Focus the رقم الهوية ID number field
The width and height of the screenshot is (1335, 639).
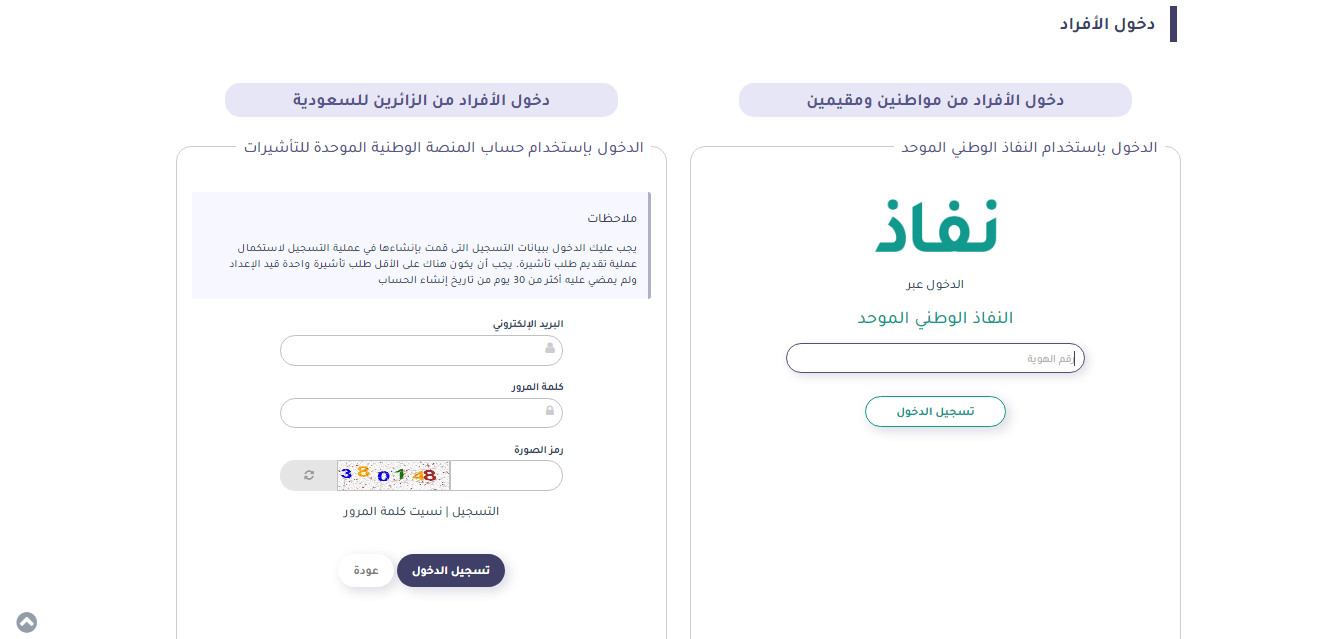pyautogui.click(x=935, y=358)
